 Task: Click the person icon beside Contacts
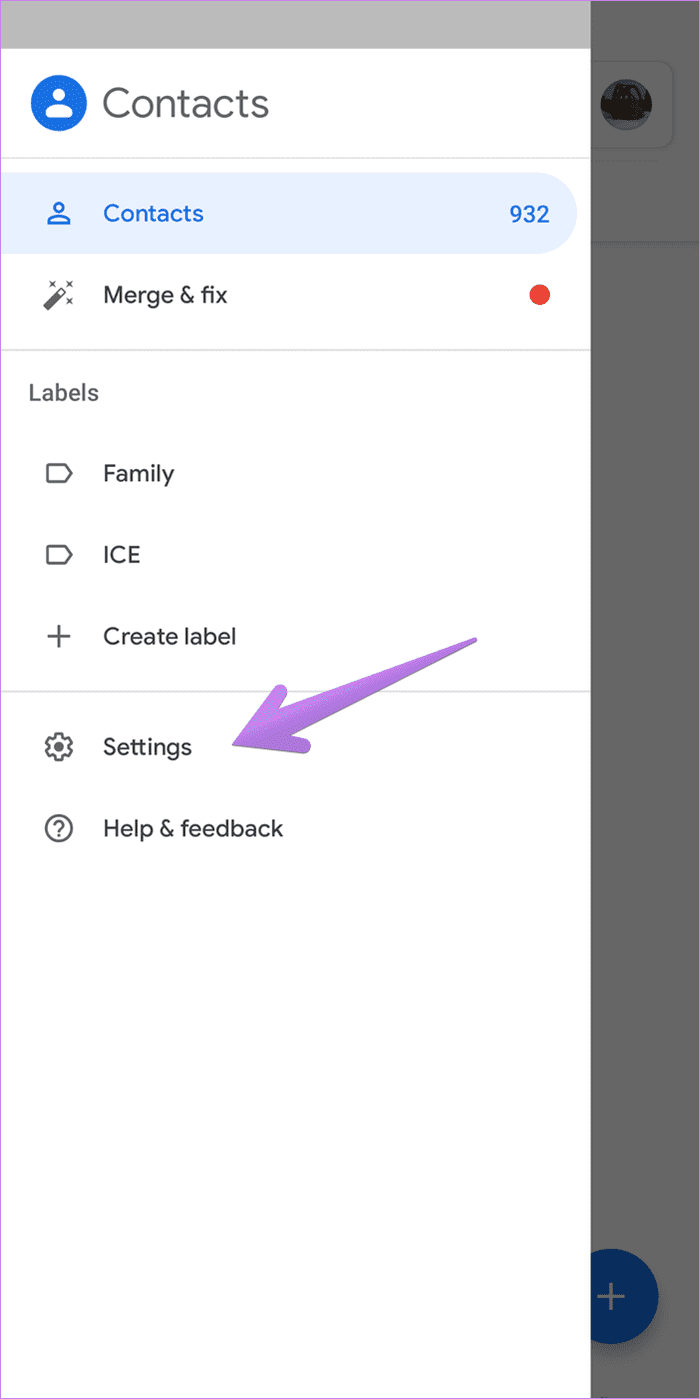[x=59, y=213]
